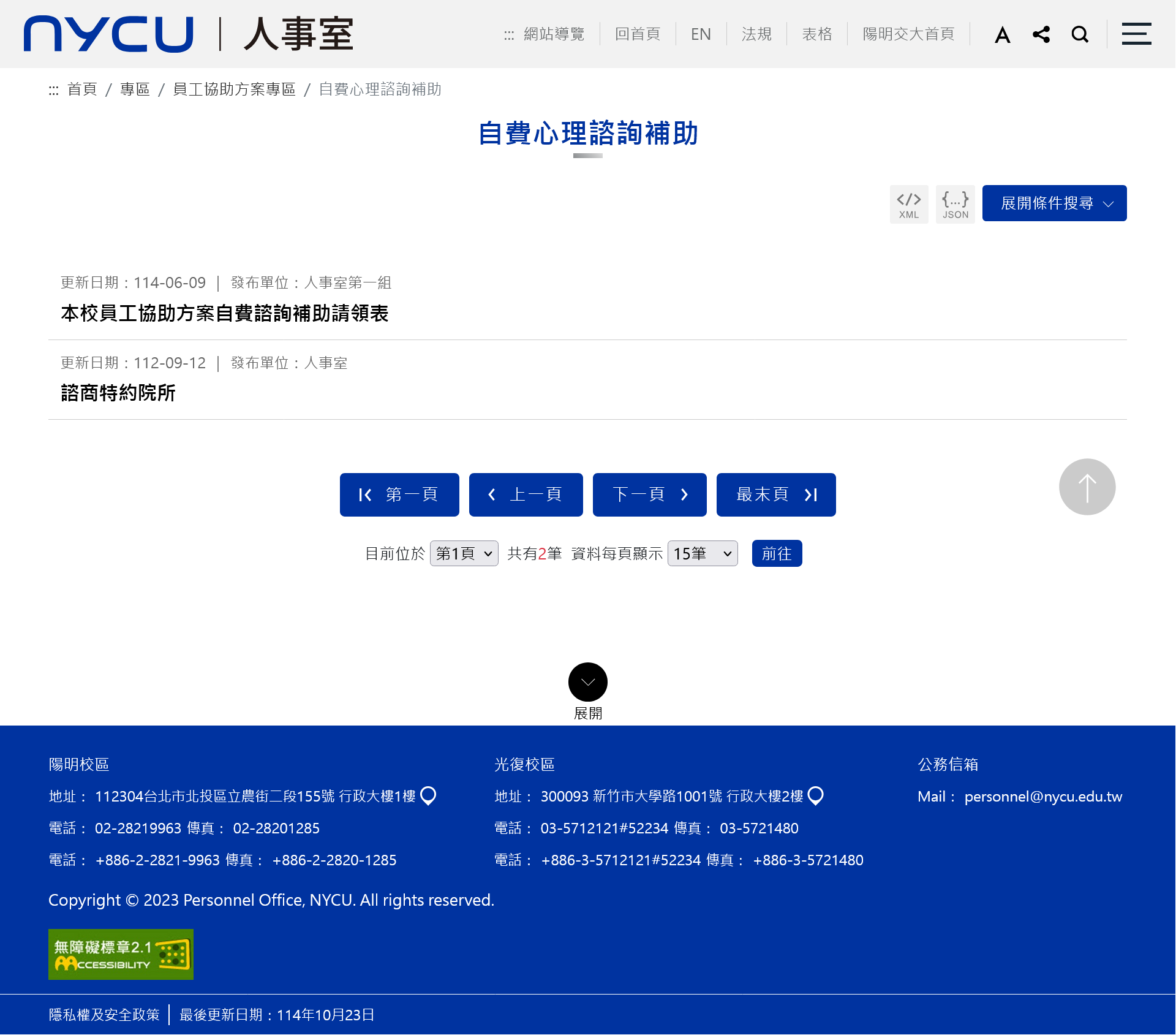Open Yangming campus map location pin
The height and width of the screenshot is (1035, 1176).
pos(429,795)
